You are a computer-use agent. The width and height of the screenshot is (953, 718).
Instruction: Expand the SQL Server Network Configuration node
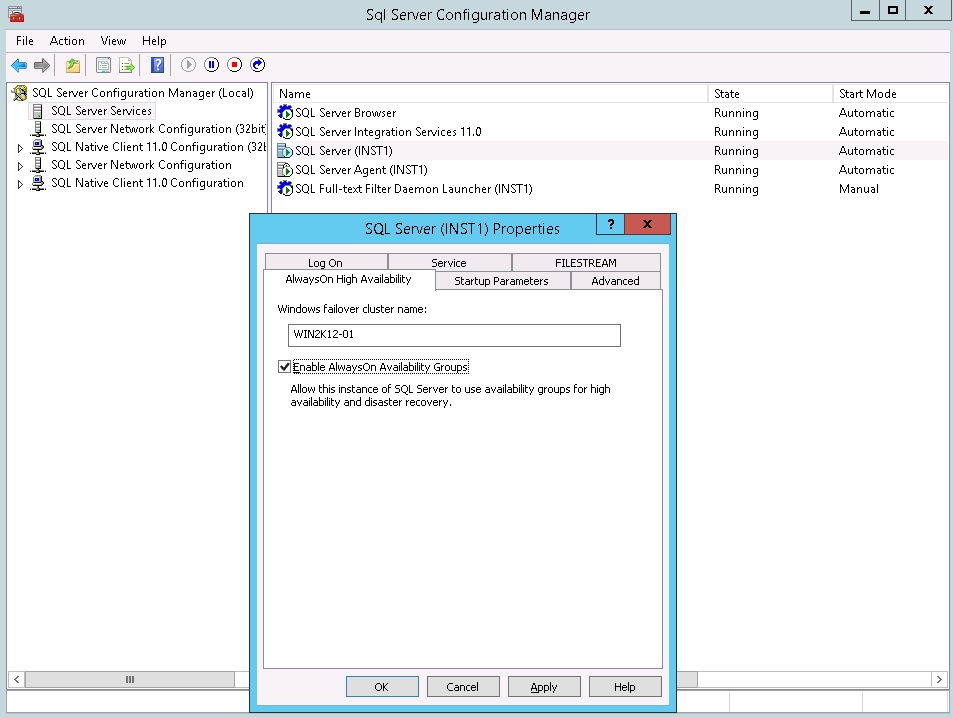tap(20, 166)
